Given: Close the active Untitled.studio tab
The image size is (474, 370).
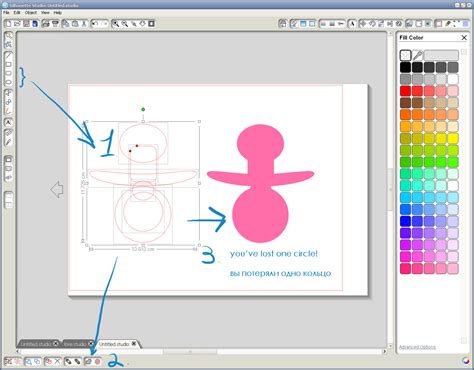Looking at the screenshot, I should [134, 343].
